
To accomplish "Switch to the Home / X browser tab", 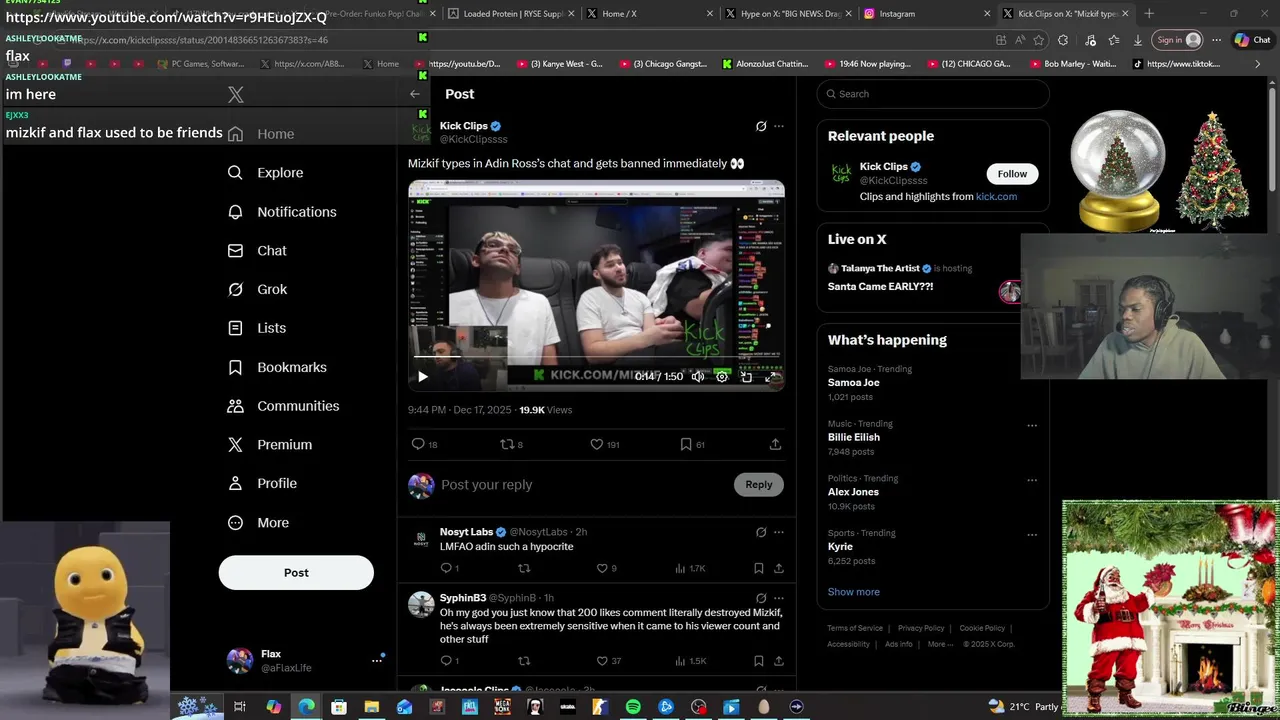I will [x=649, y=14].
